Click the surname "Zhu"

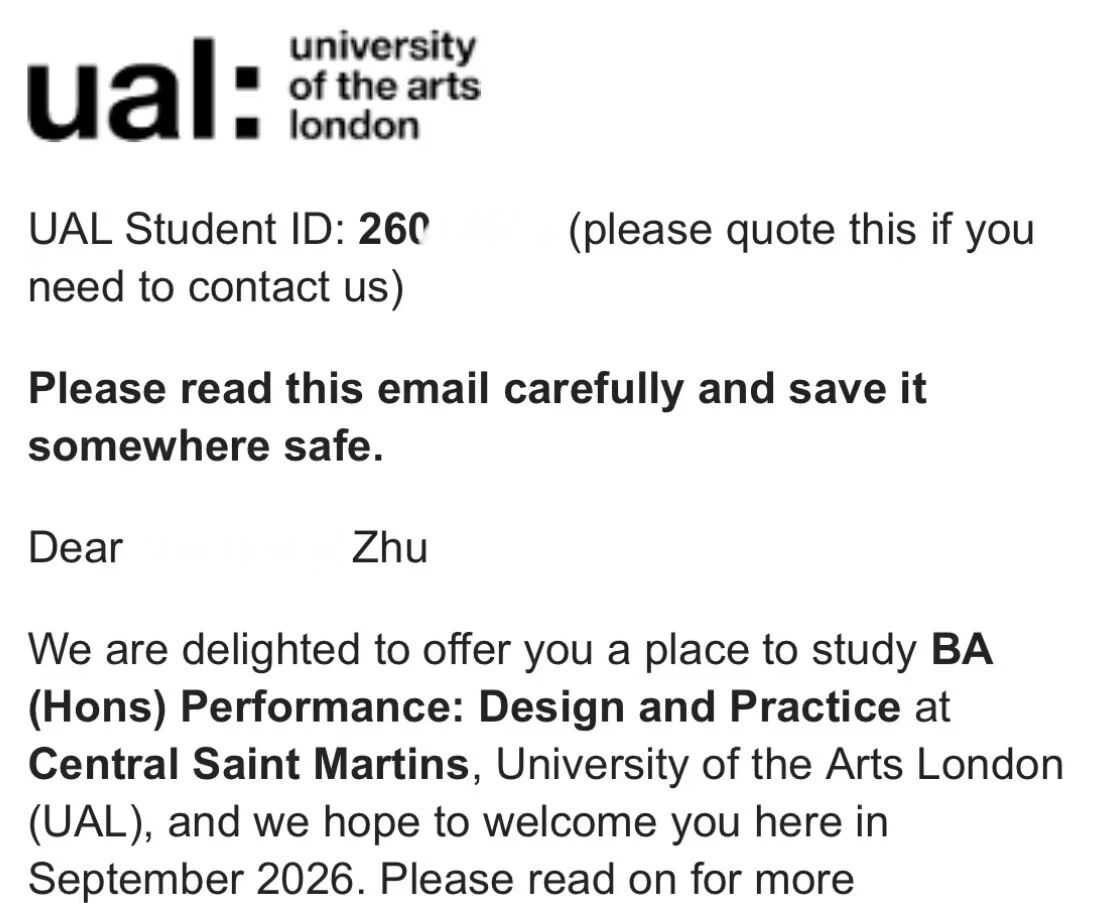coord(390,548)
